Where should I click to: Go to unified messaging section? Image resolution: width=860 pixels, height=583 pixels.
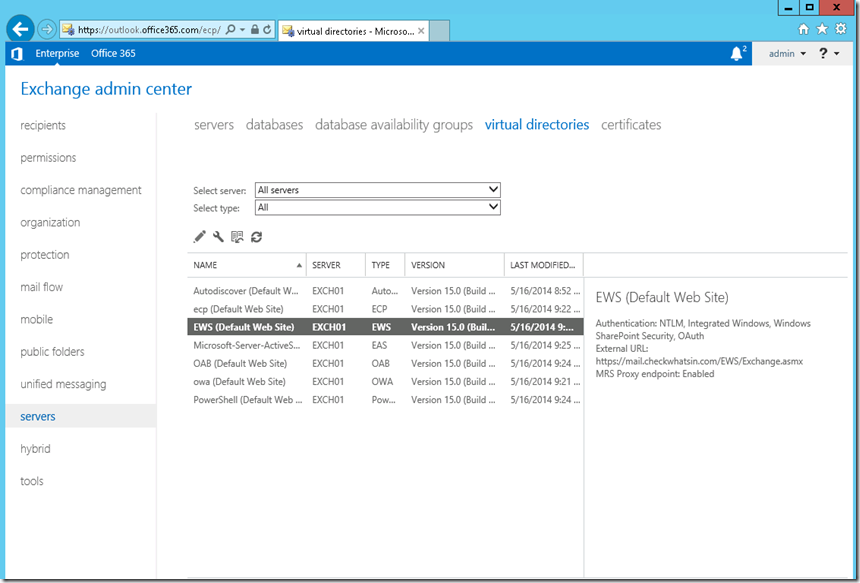click(x=63, y=384)
